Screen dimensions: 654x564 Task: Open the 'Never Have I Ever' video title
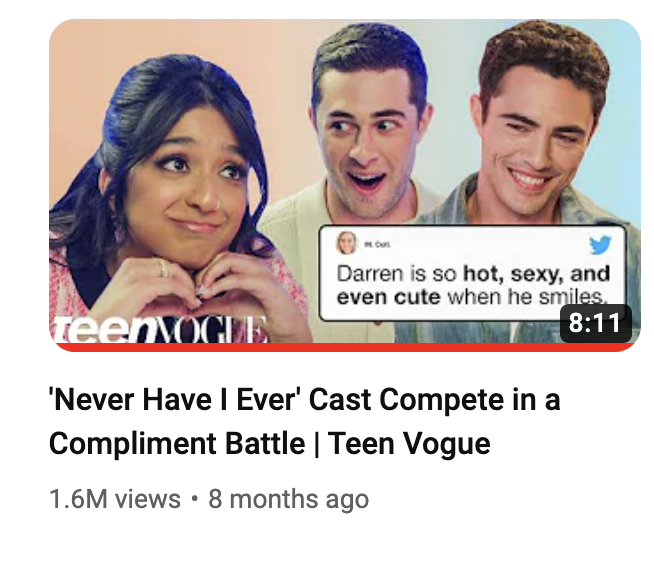pos(304,421)
